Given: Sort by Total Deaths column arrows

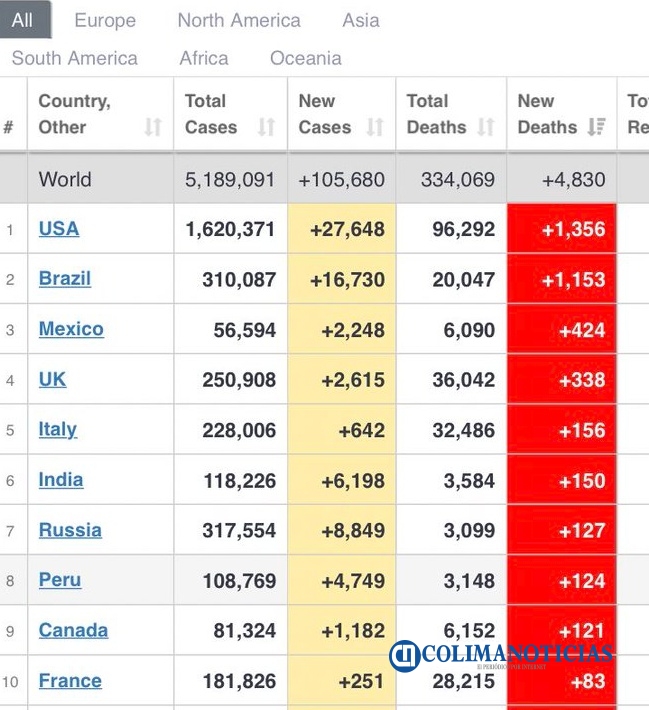Looking at the screenshot, I should coord(486,127).
